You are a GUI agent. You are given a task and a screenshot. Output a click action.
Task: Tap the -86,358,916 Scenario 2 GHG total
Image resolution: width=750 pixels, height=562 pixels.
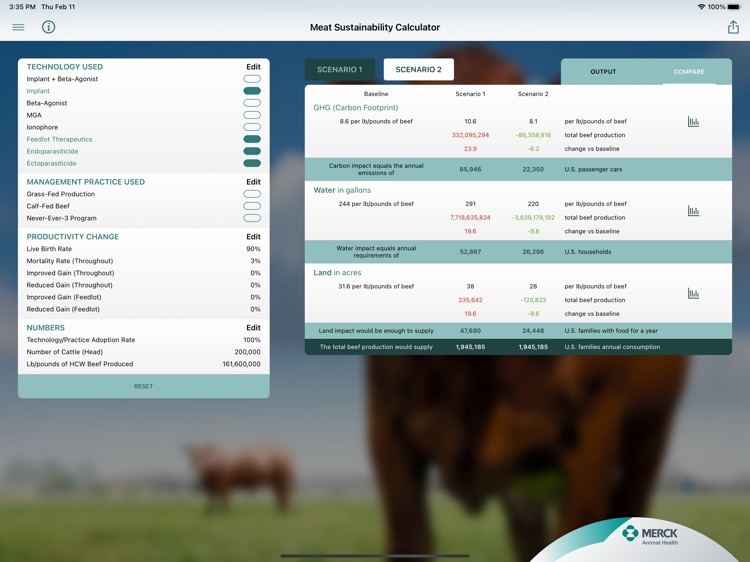pyautogui.click(x=533, y=135)
